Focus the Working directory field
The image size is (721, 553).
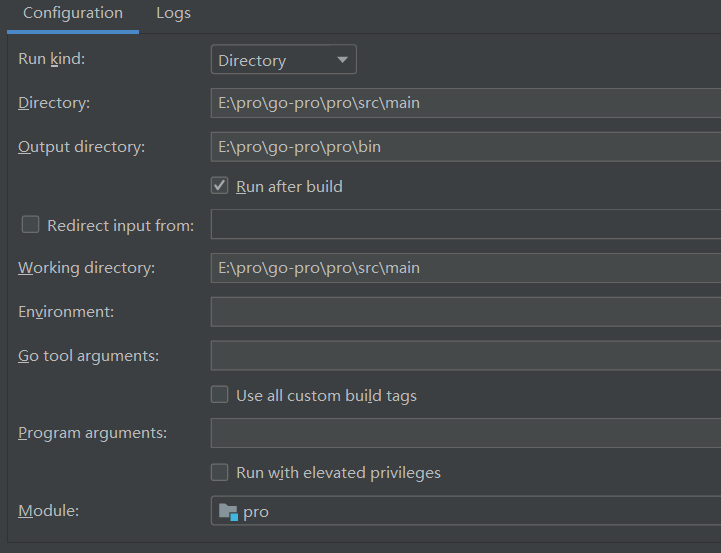tap(466, 268)
